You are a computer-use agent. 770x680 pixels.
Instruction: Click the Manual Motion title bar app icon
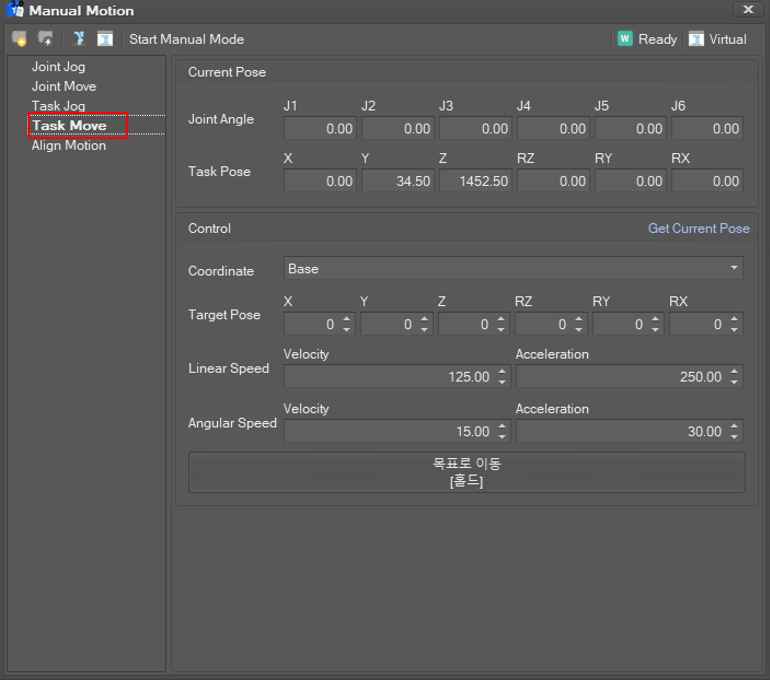tap(15, 10)
